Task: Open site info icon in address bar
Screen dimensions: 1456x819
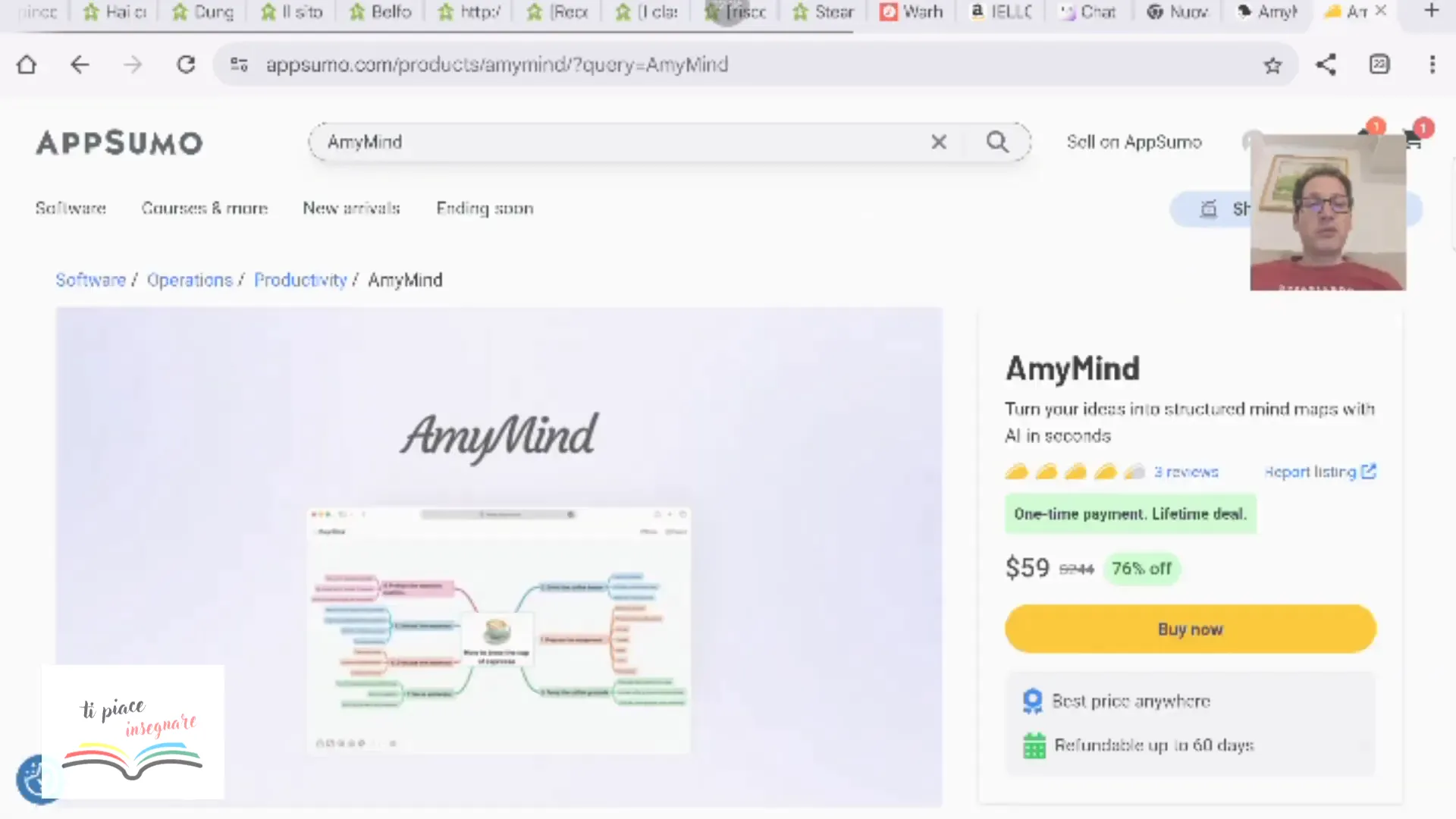Action: 239,64
